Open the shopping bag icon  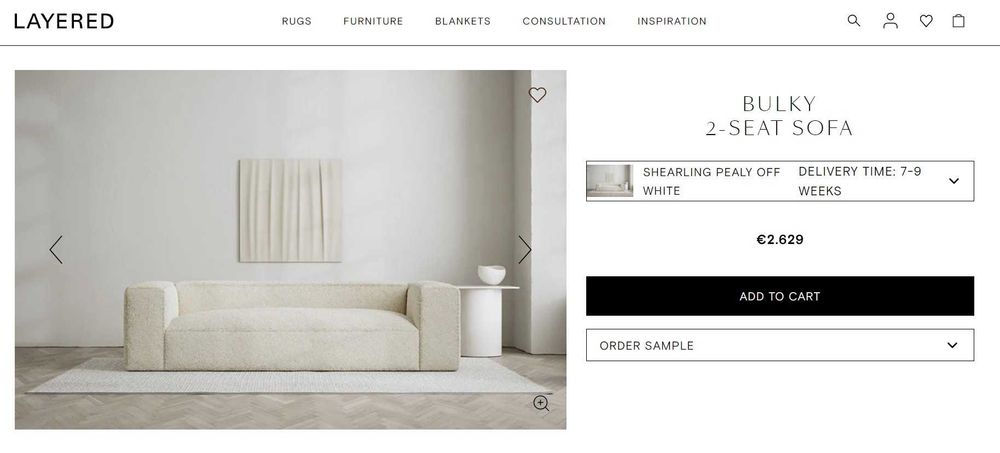959,21
